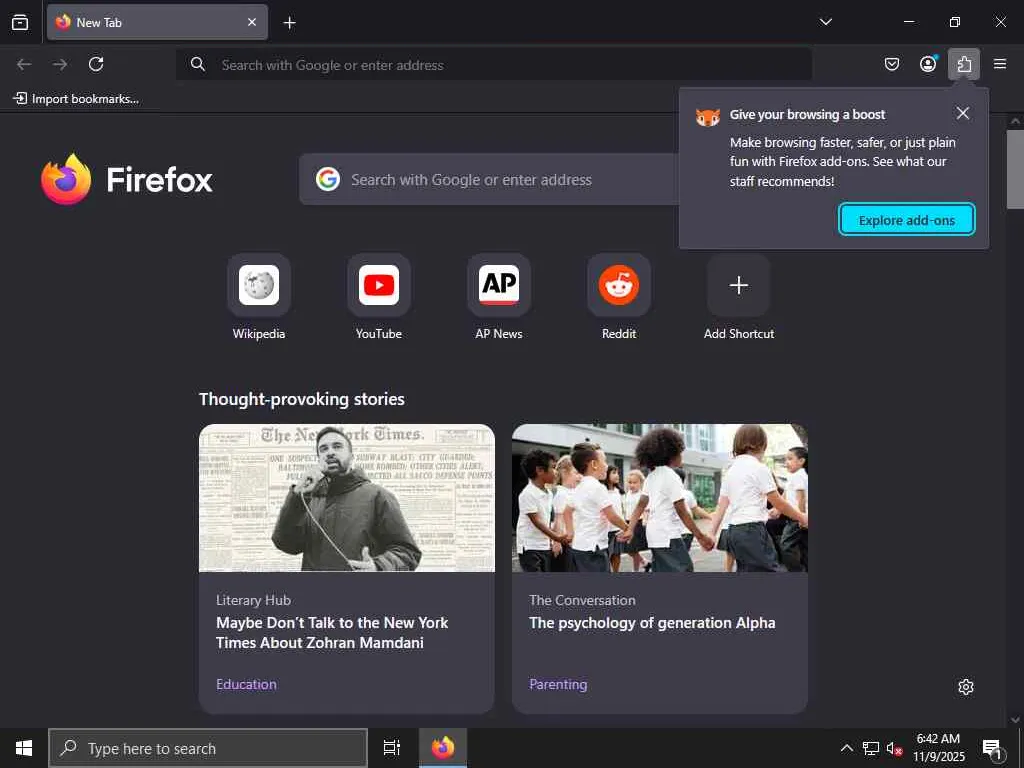This screenshot has height=768, width=1024.
Task: Click the fox icon in popup
Action: pyautogui.click(x=708, y=118)
